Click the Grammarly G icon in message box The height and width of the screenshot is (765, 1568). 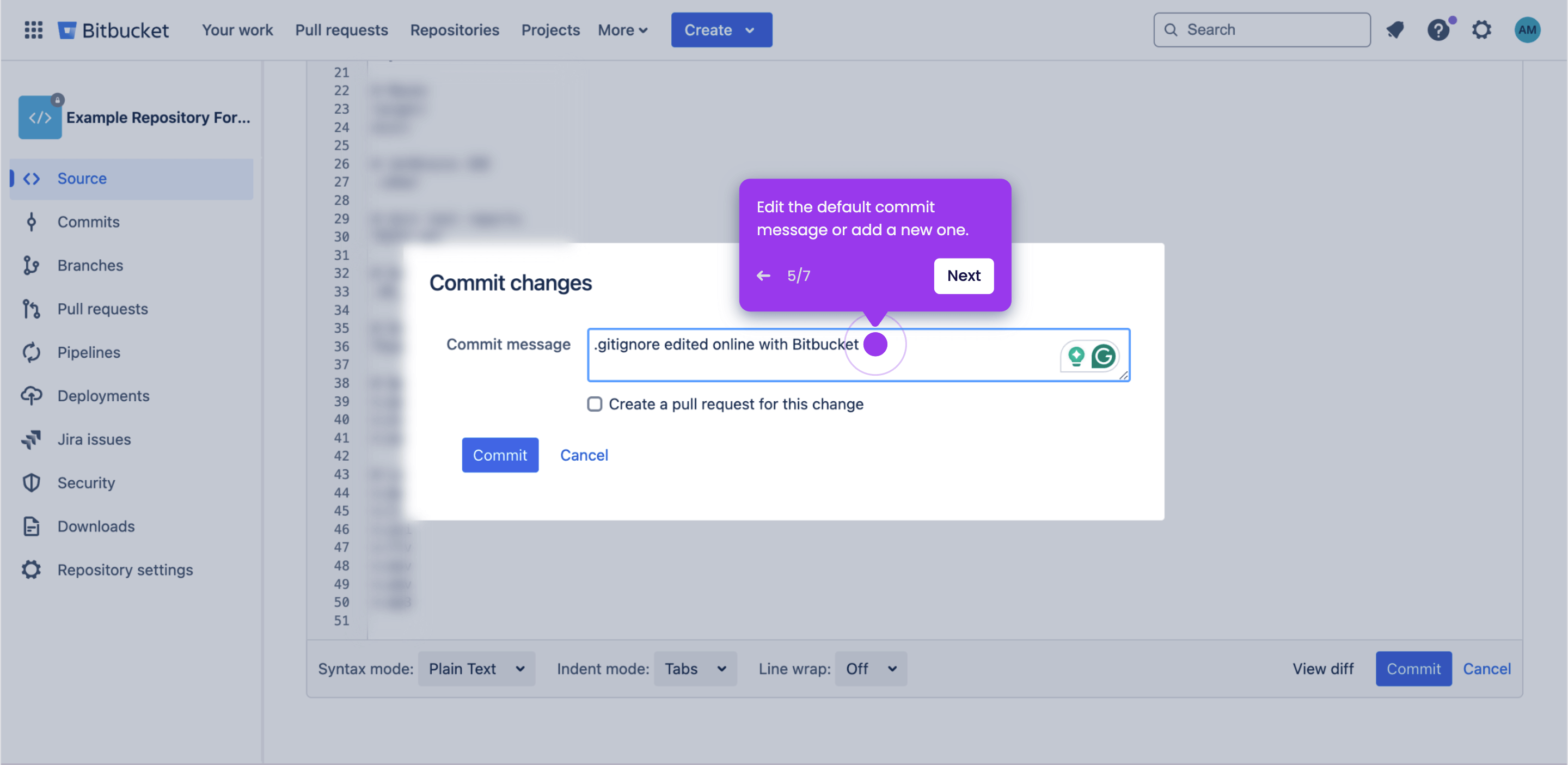coord(1103,357)
